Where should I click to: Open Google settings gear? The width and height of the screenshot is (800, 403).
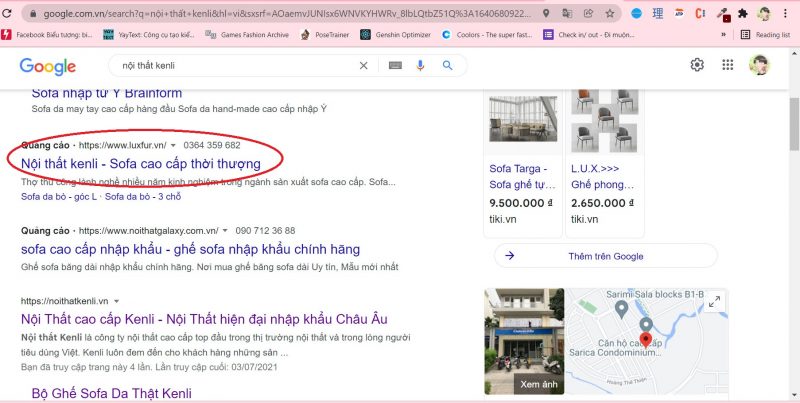pos(697,65)
